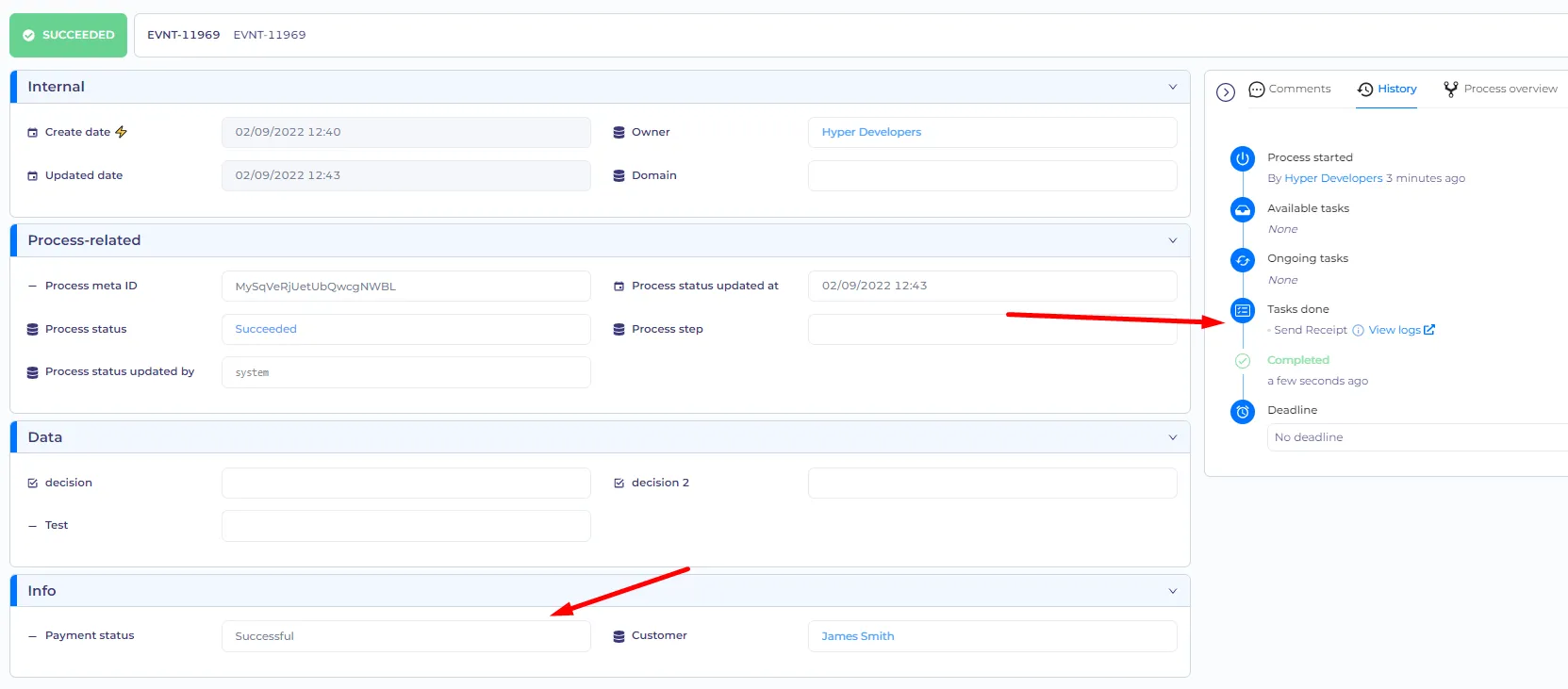Click the lightning bolt icon beside Create date

(x=121, y=132)
